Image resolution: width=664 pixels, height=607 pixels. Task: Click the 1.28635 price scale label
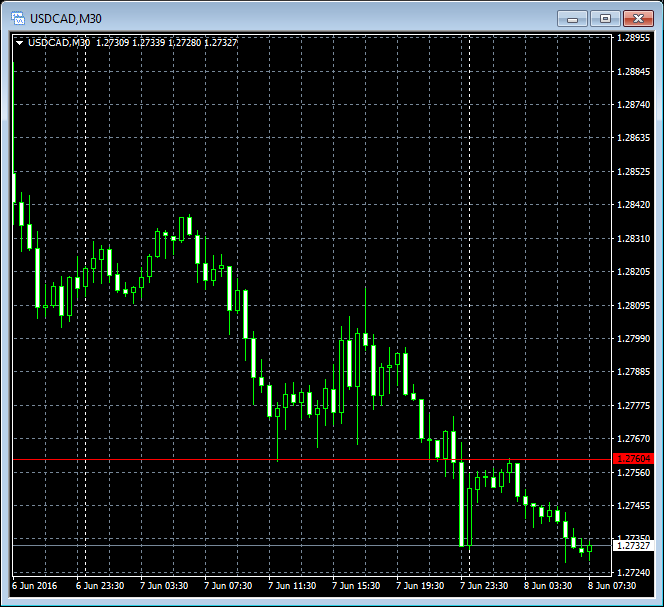tap(634, 138)
